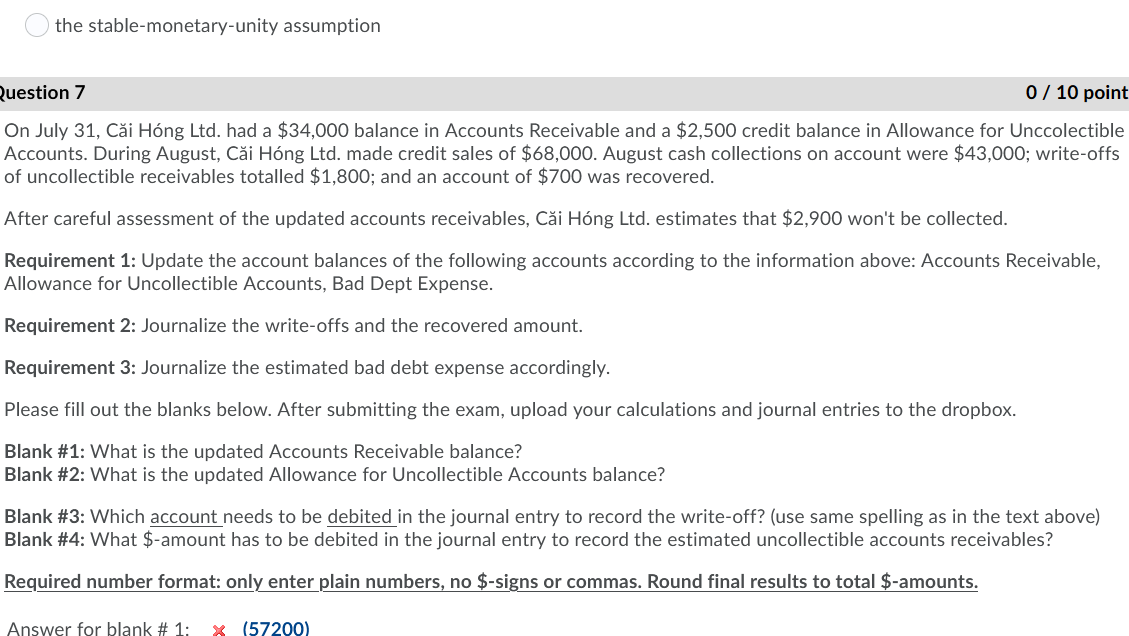Screen dimensions: 1129x636
Task: Click the dropbox upload instruction sentence
Action: click(x=510, y=409)
